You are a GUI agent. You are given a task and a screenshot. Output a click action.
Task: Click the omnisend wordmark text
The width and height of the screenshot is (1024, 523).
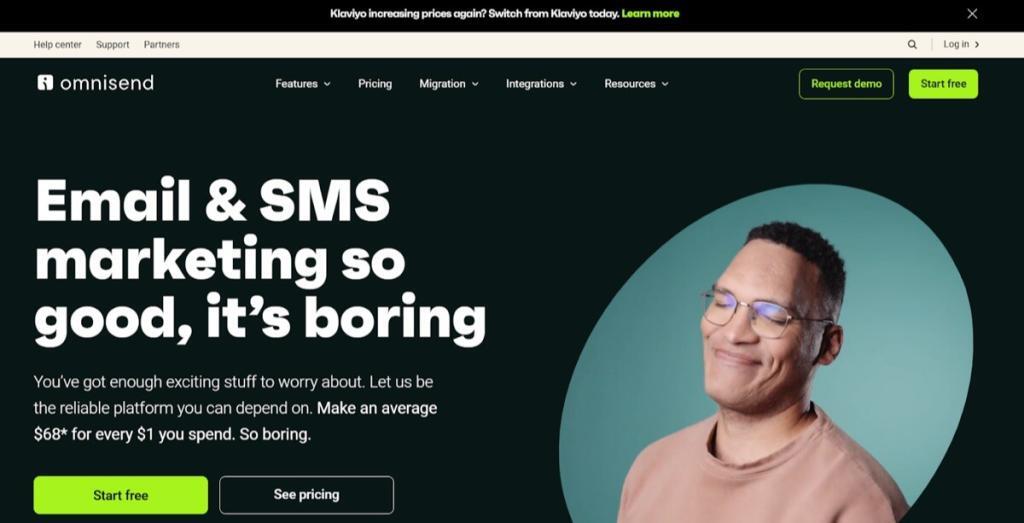coord(107,82)
